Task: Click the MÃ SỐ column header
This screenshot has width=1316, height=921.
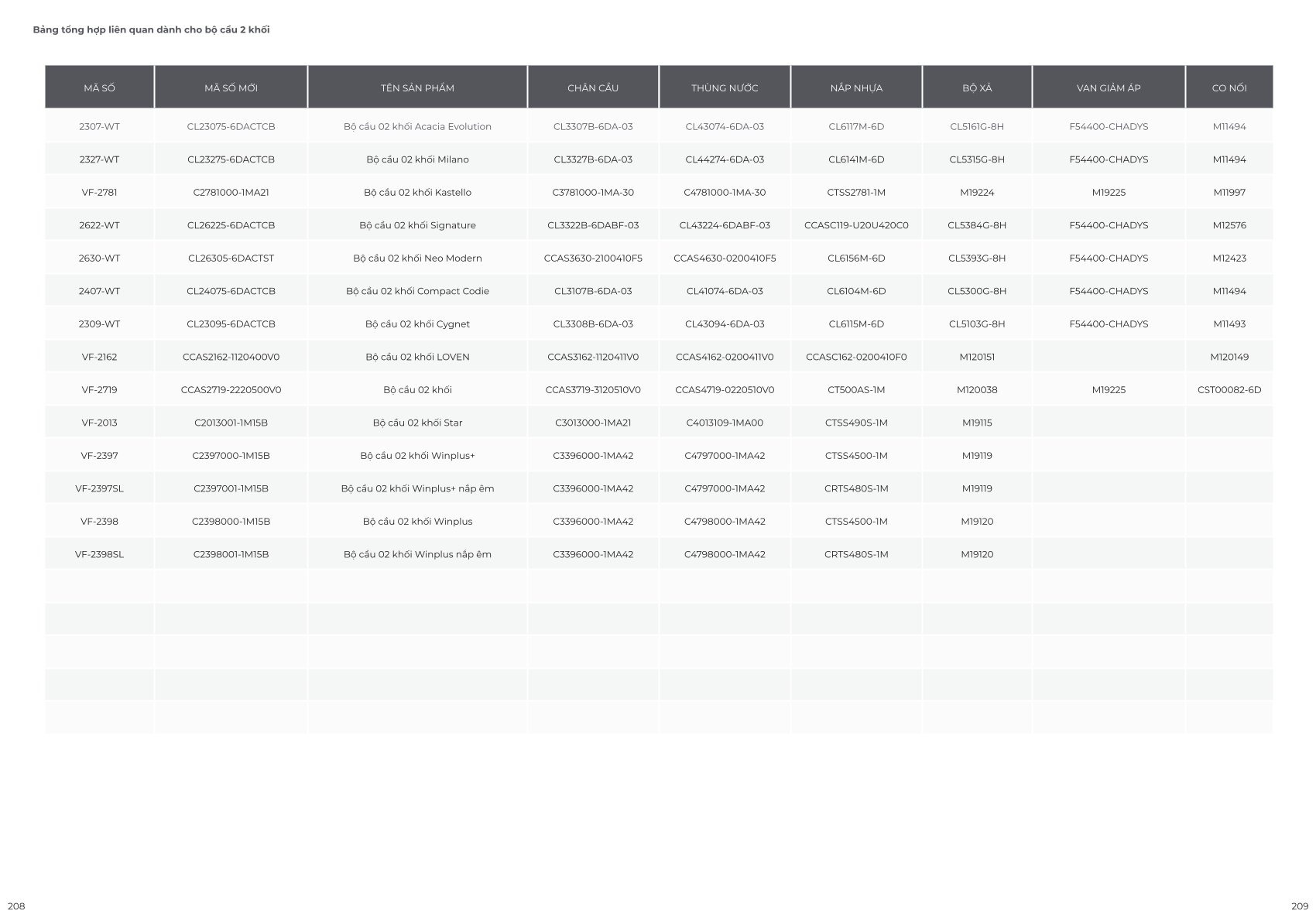Action: click(99, 87)
